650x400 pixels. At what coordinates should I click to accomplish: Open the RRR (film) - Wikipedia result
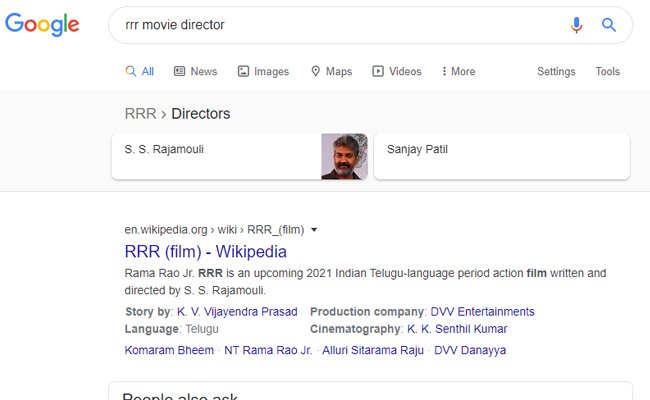pos(206,252)
